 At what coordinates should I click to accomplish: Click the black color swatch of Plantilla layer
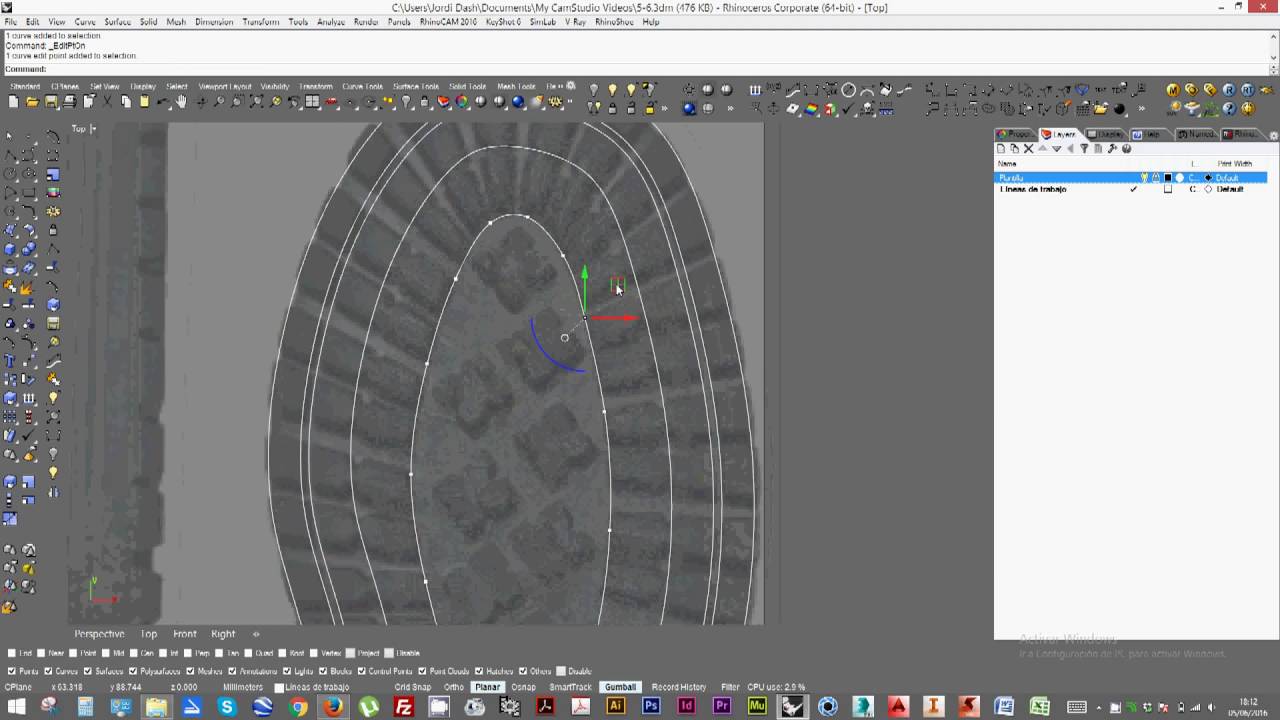point(1168,178)
